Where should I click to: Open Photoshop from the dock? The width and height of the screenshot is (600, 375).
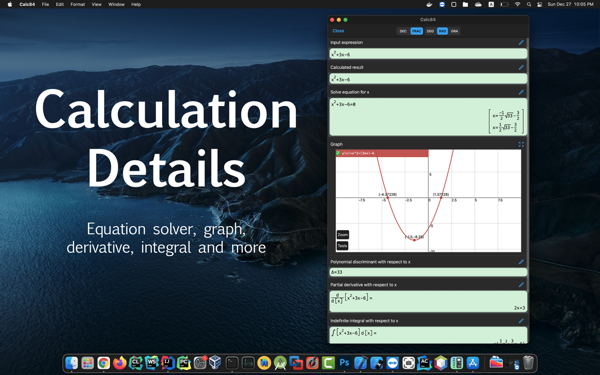pos(344,362)
